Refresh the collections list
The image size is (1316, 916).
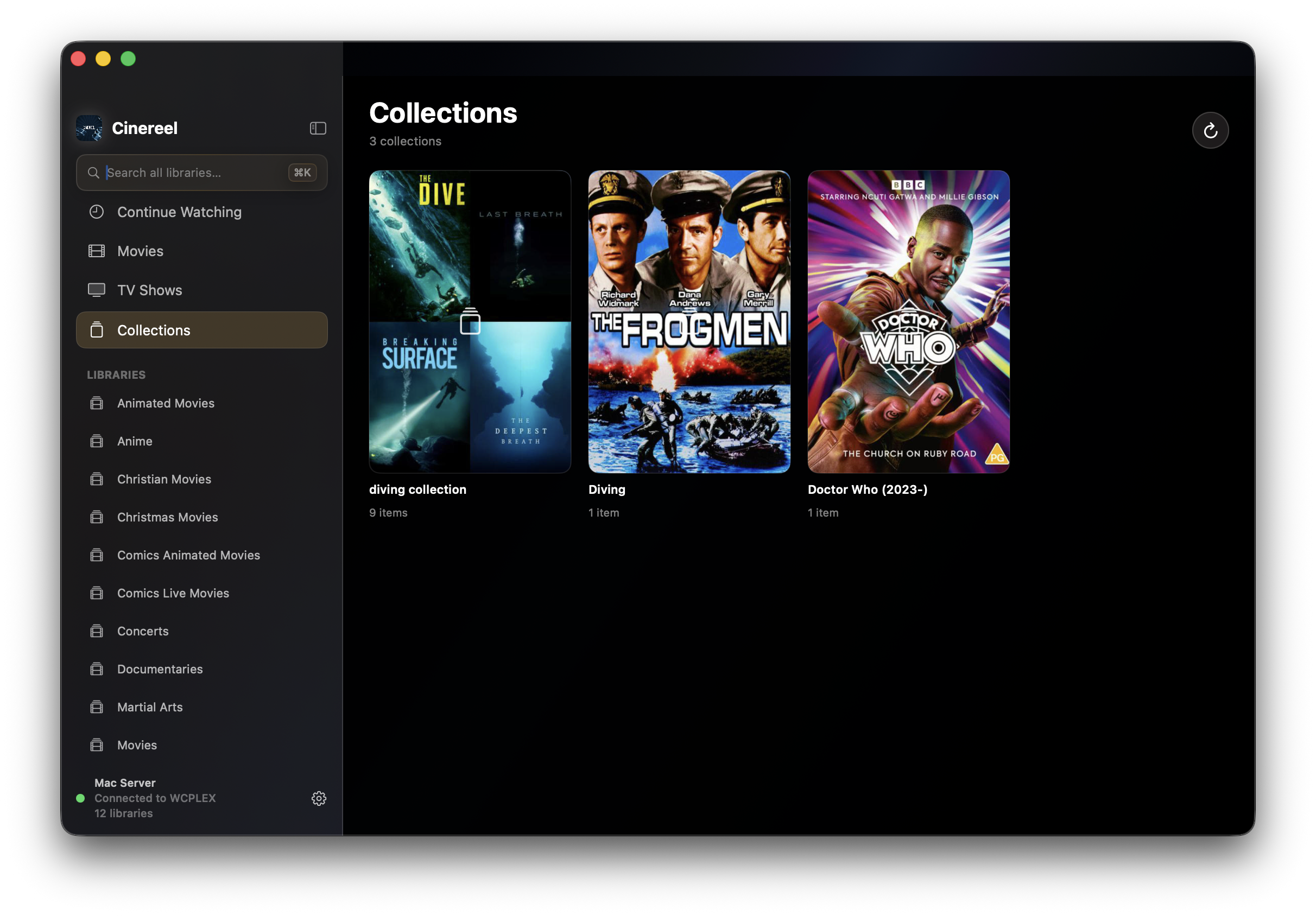coord(1210,131)
